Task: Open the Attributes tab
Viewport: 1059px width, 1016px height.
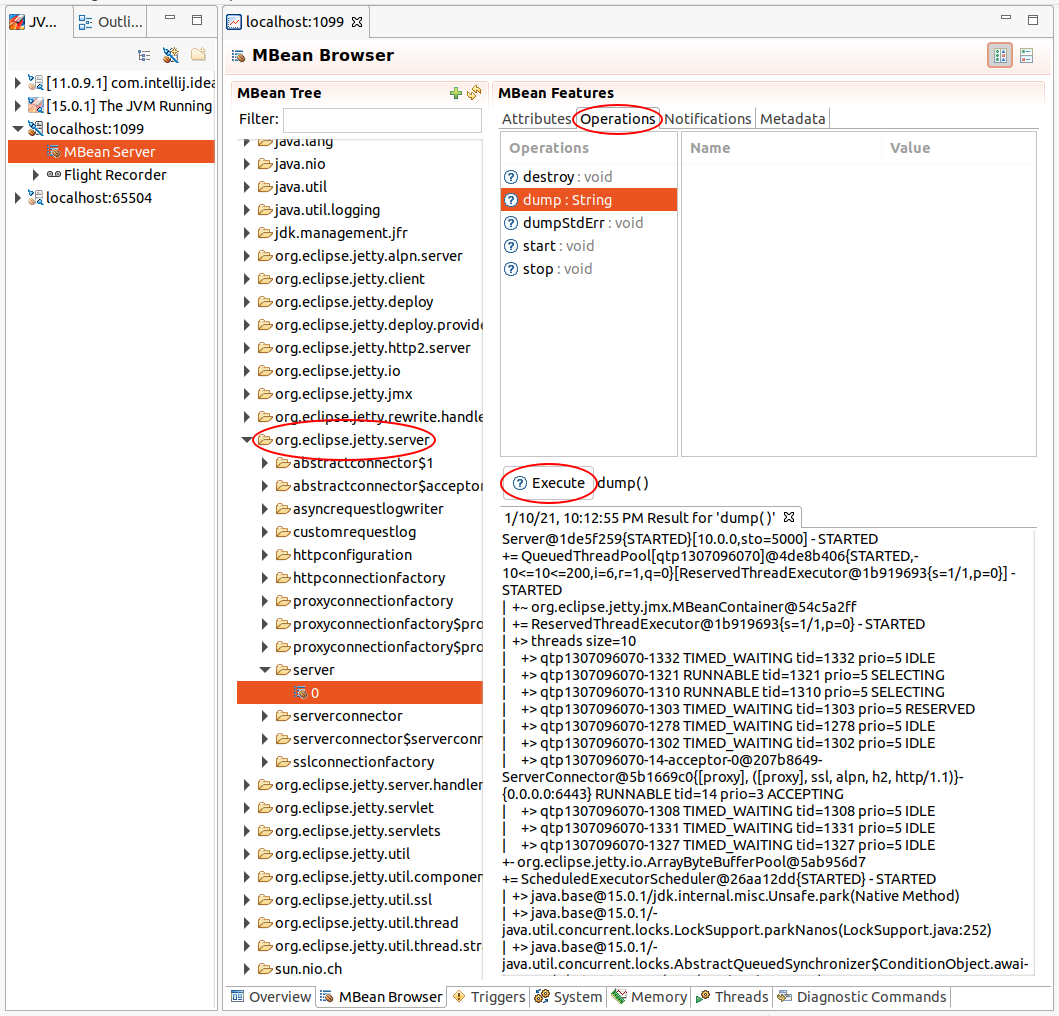Action: 536,119
